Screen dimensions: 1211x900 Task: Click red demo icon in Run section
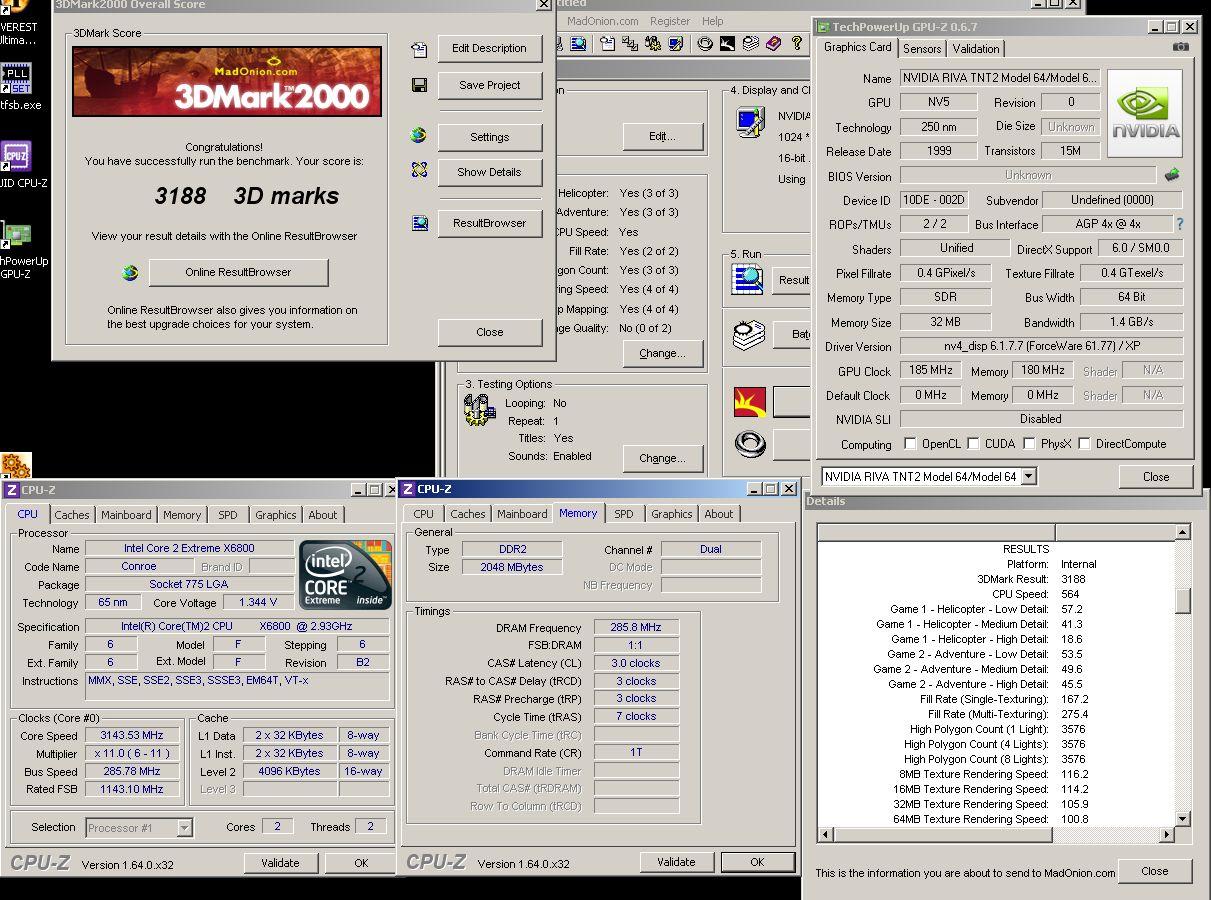tap(750, 403)
